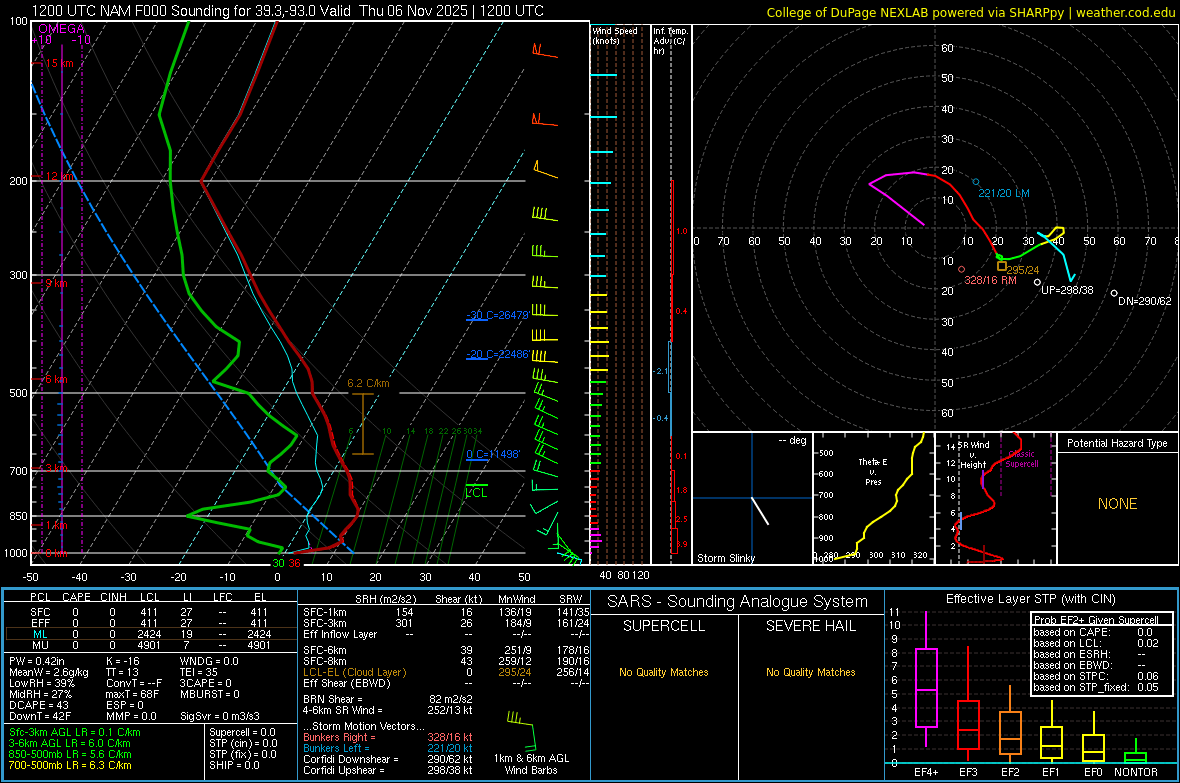The height and width of the screenshot is (783, 1180).
Task: Click the Theta-E v. Pres label
Action: point(873,472)
